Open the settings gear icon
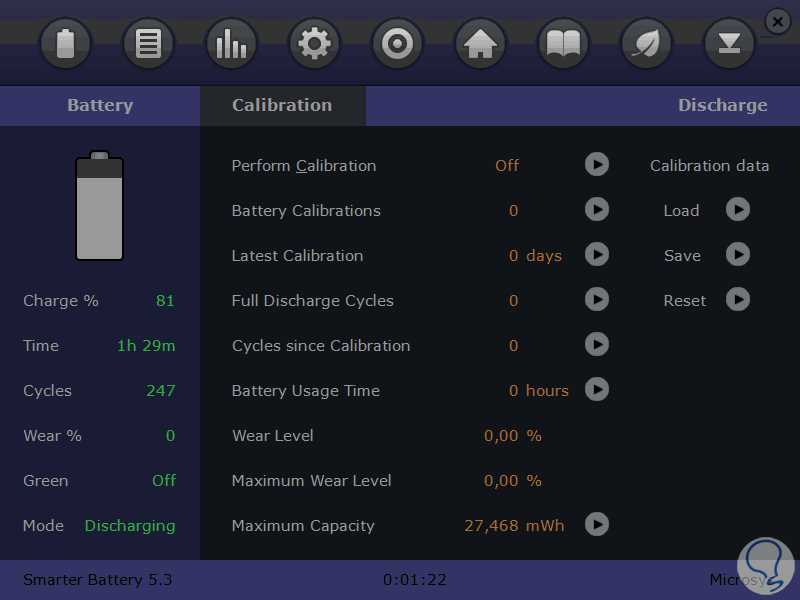 314,44
